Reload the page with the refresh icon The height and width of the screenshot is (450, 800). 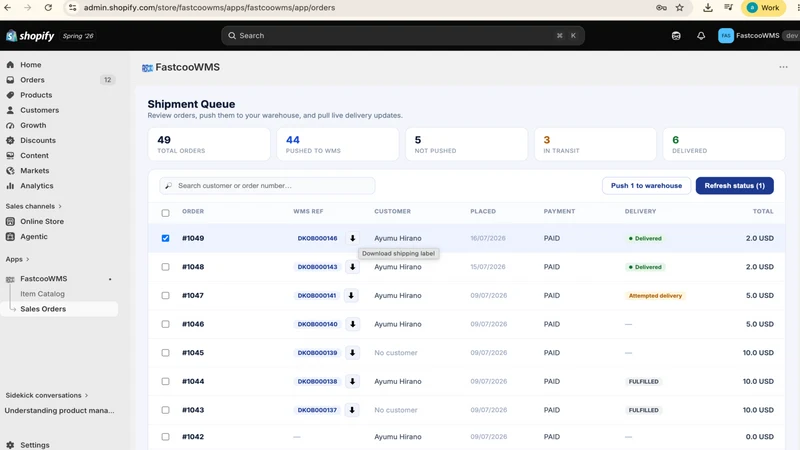[x=48, y=8]
